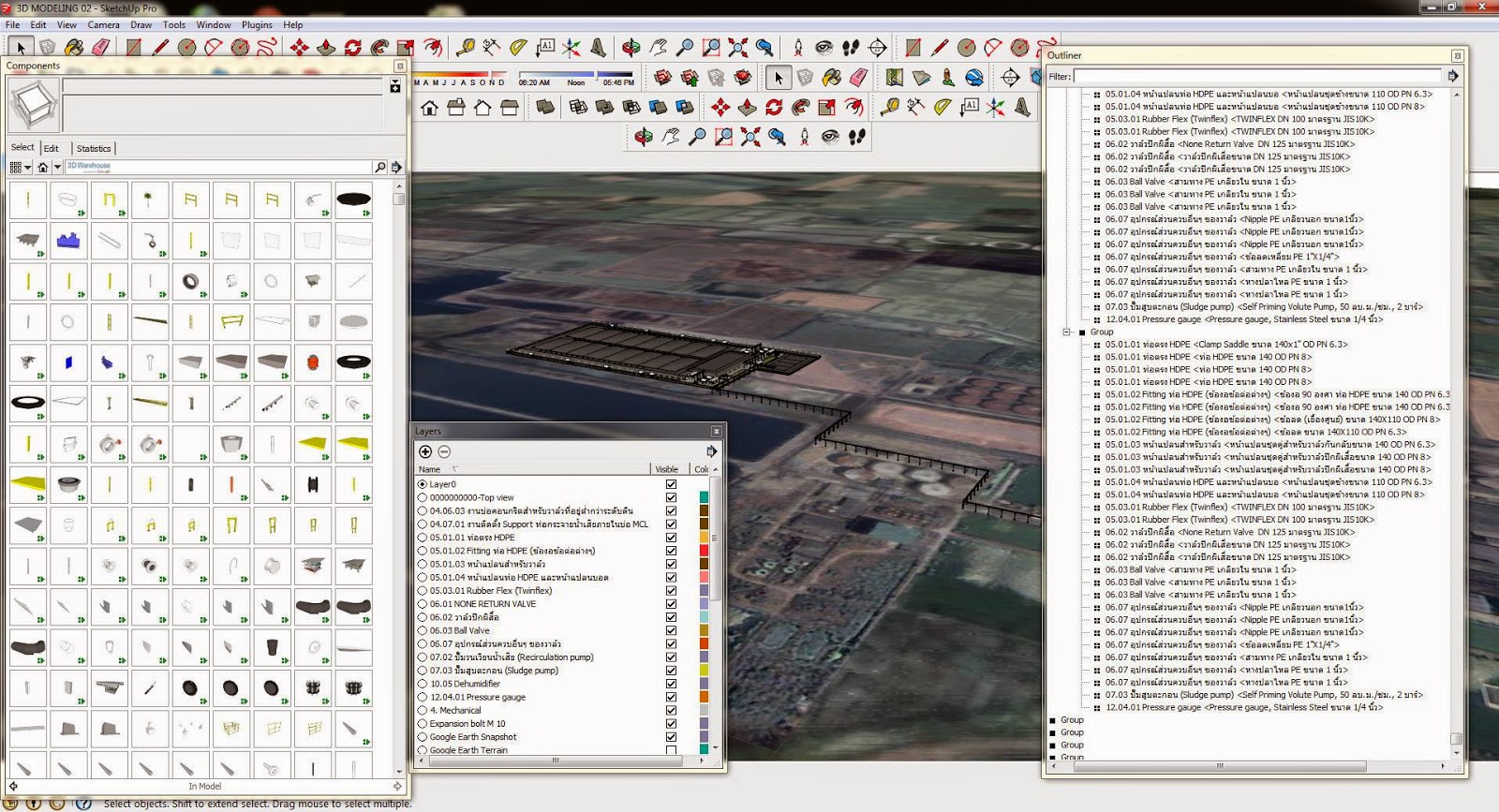Open the Camera menu
This screenshot has height=812, width=1499.
pos(103,25)
